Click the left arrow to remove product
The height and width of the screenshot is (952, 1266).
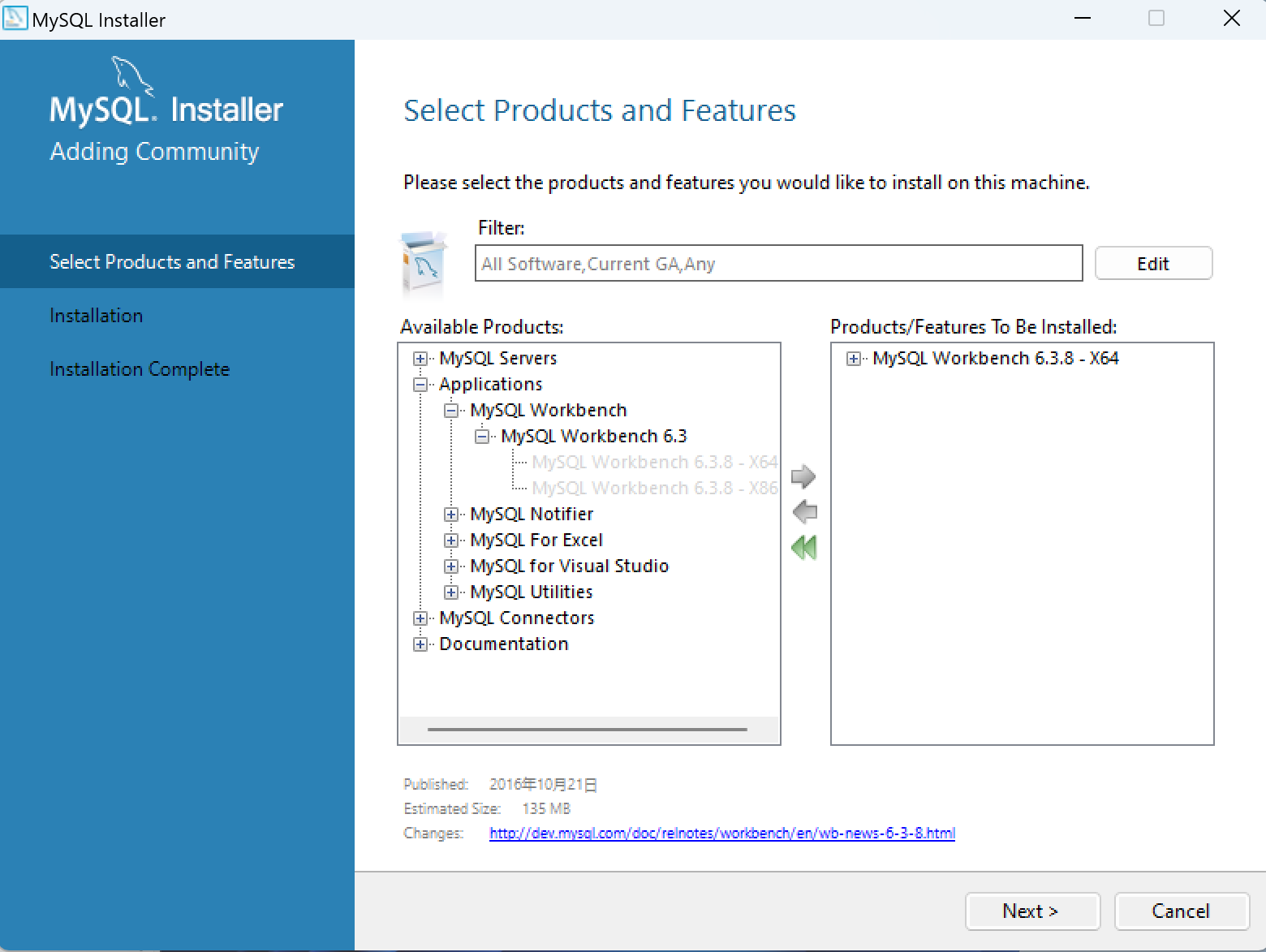pyautogui.click(x=803, y=512)
